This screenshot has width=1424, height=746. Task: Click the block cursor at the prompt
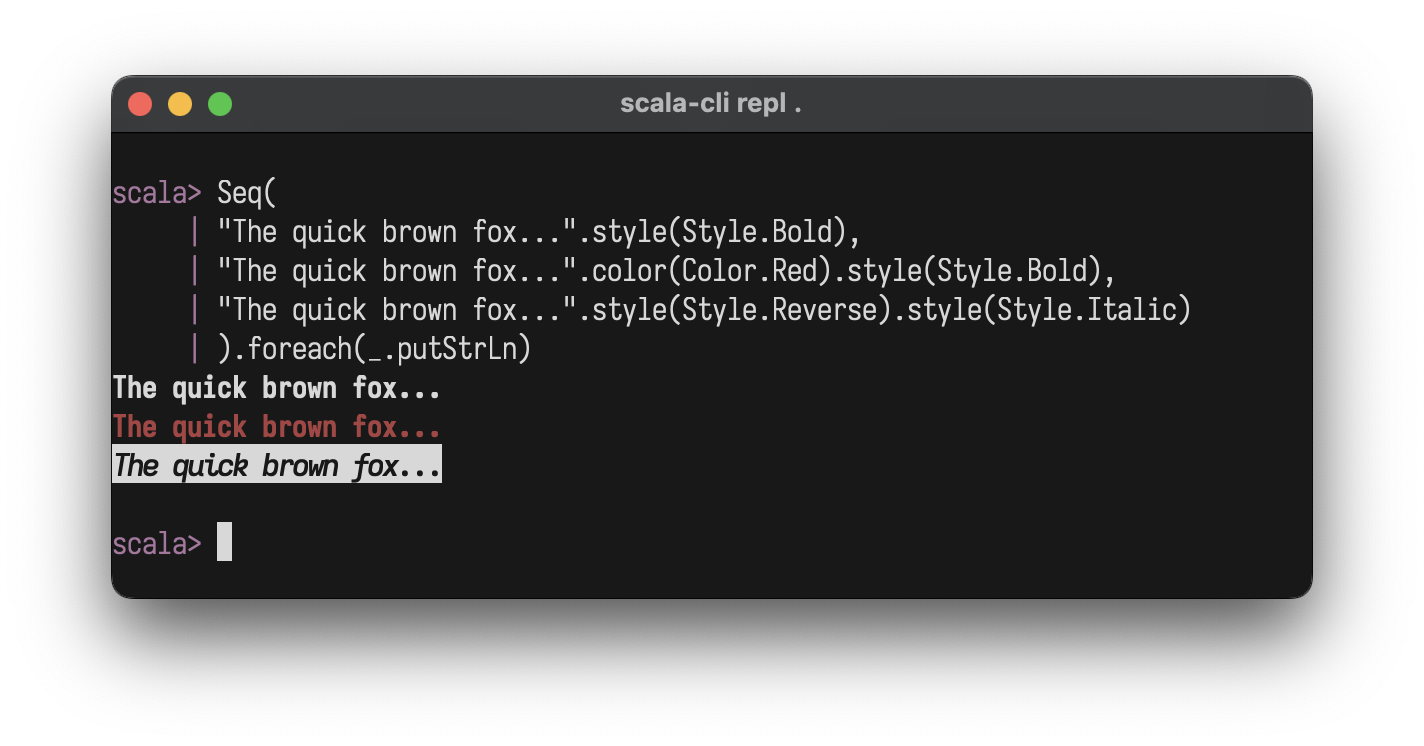[224, 542]
